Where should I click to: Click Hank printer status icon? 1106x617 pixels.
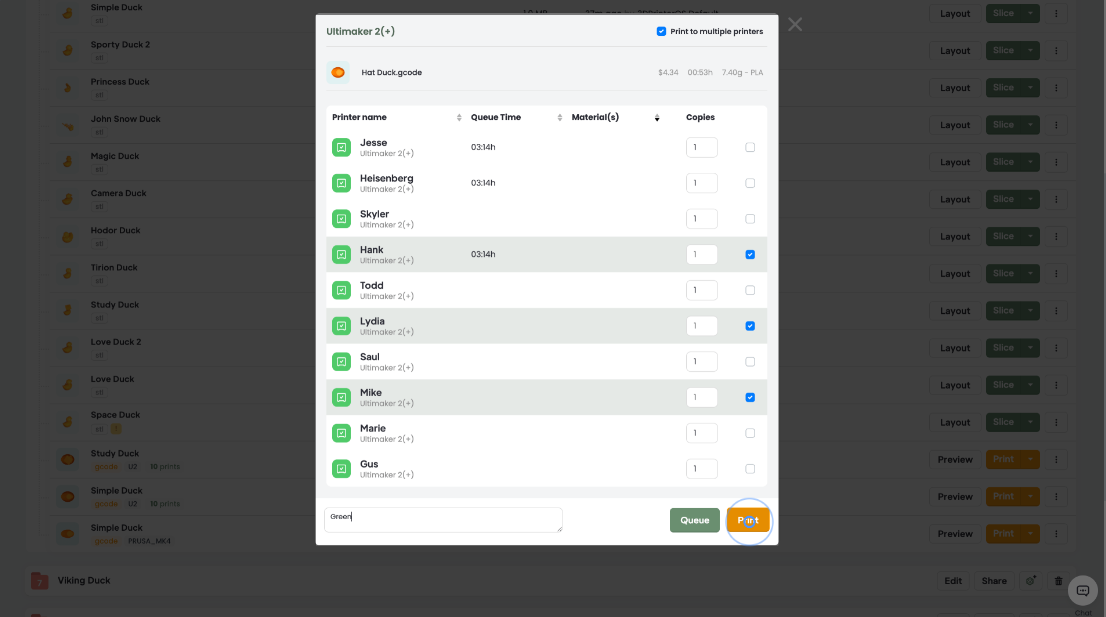pyautogui.click(x=341, y=255)
